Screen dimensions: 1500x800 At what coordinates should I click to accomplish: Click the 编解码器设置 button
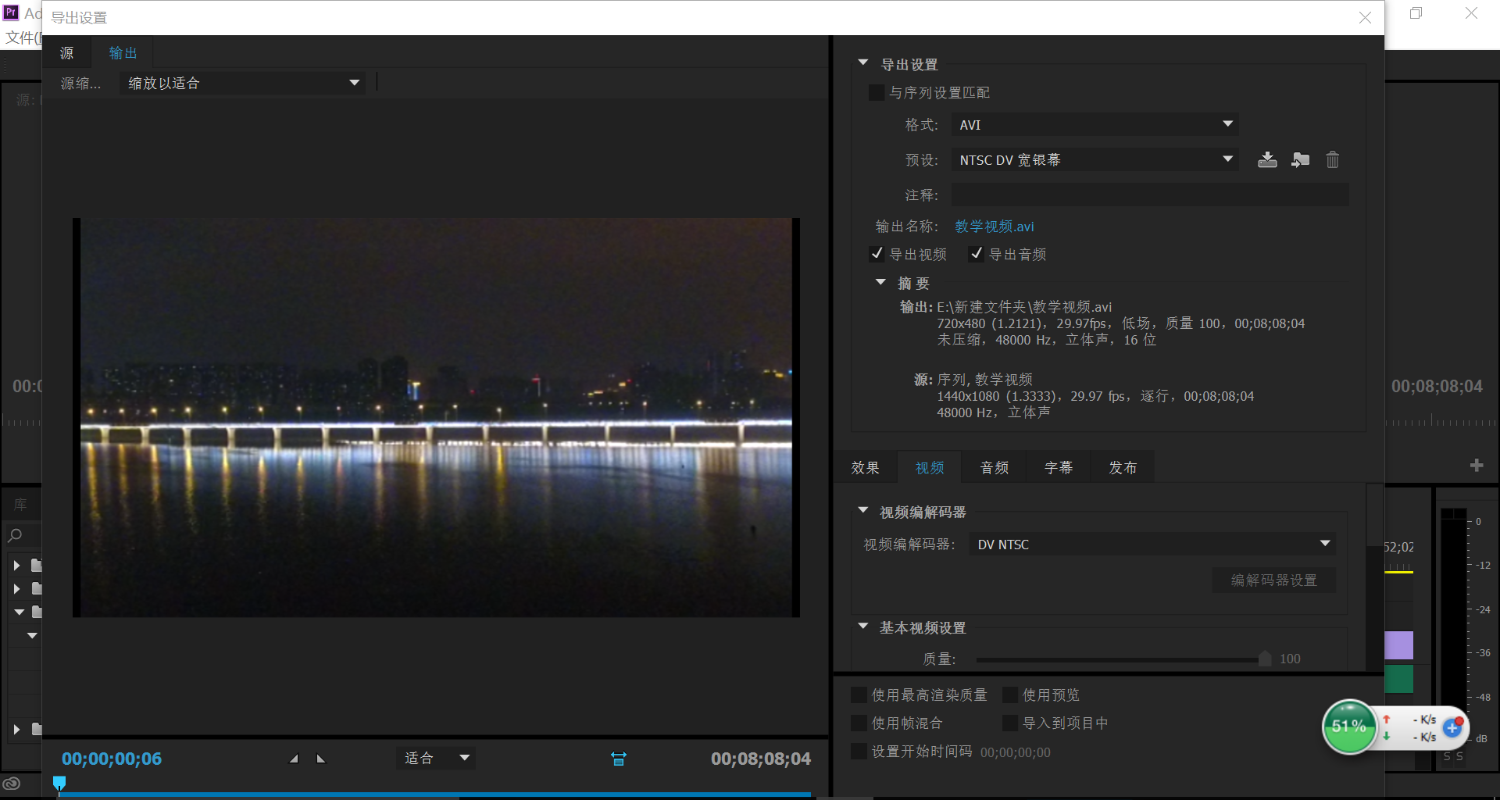click(1274, 580)
